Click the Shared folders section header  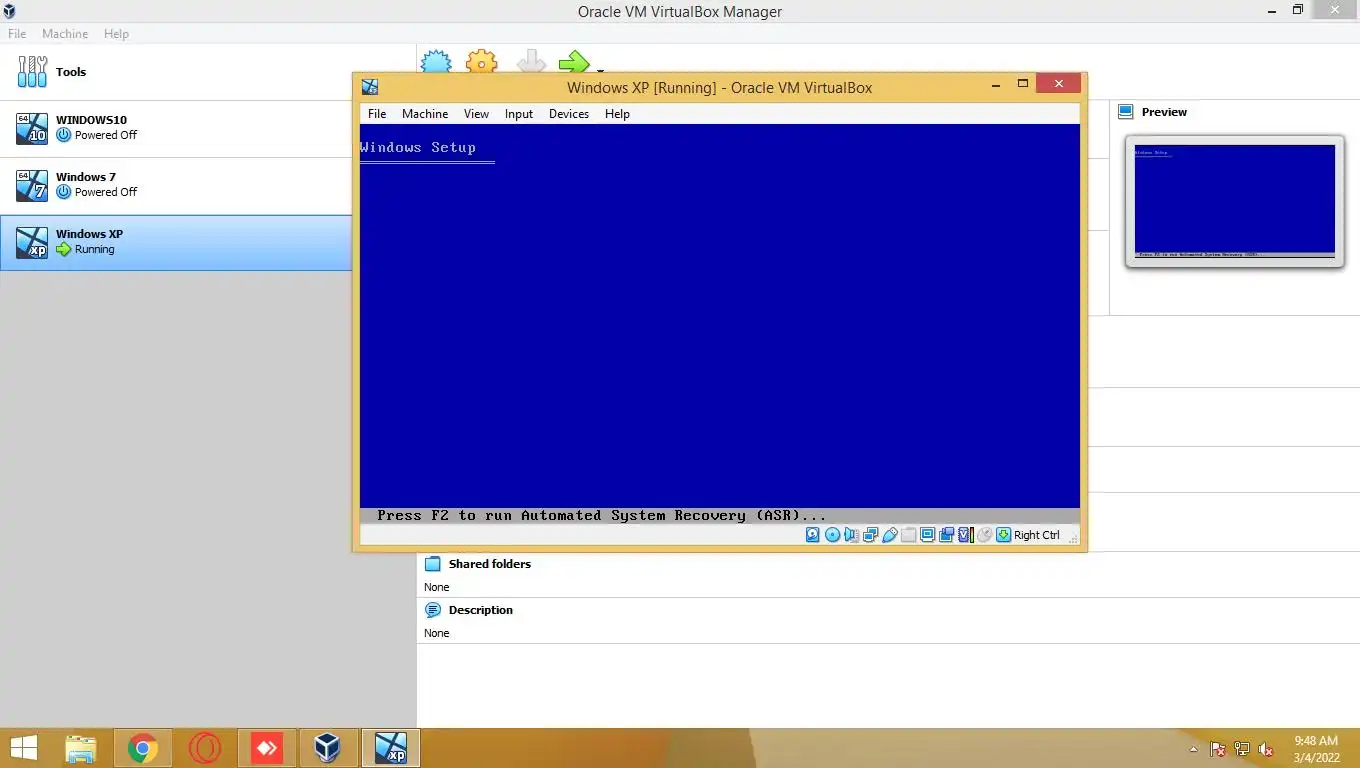tap(490, 564)
